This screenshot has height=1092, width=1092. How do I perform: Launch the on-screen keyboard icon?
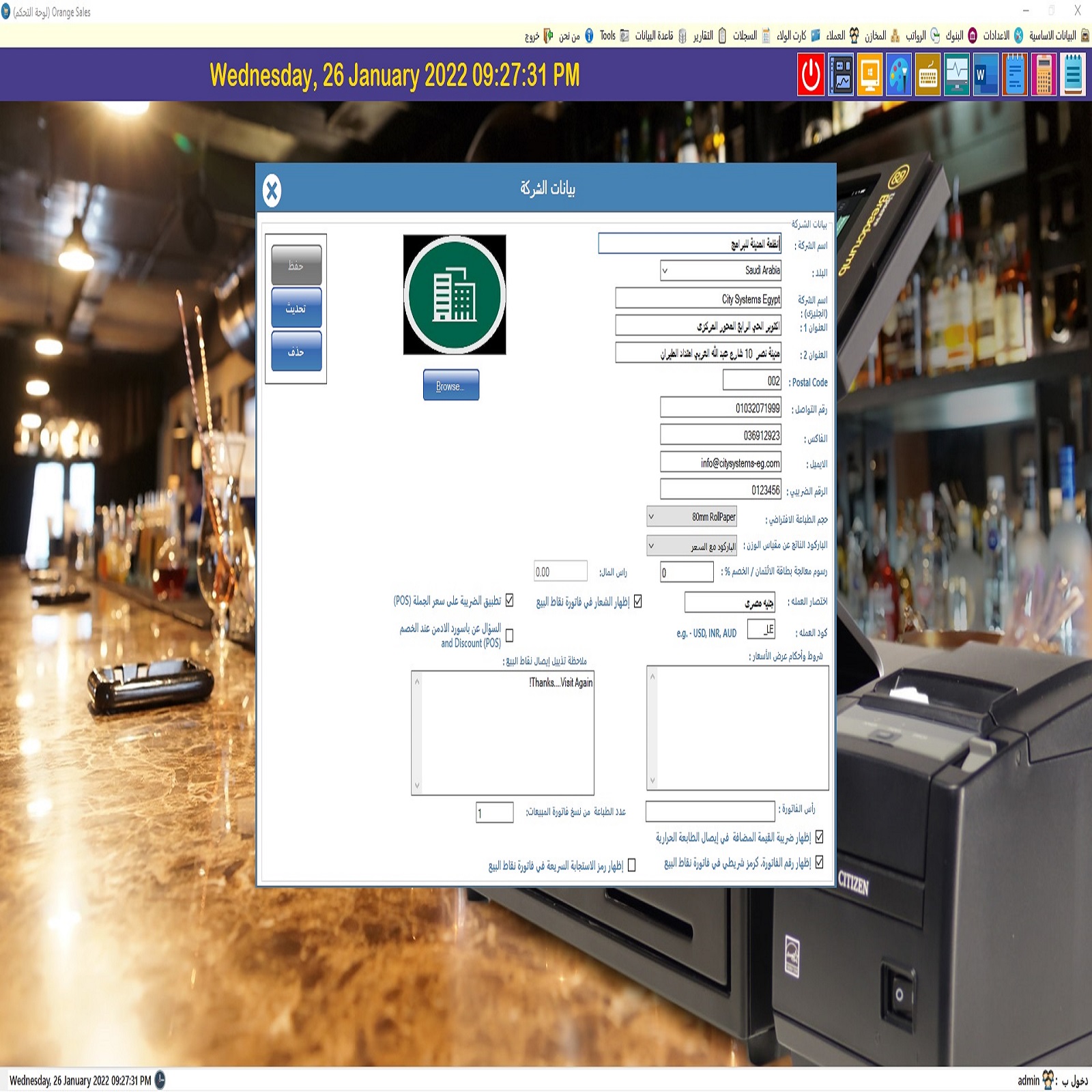click(928, 74)
